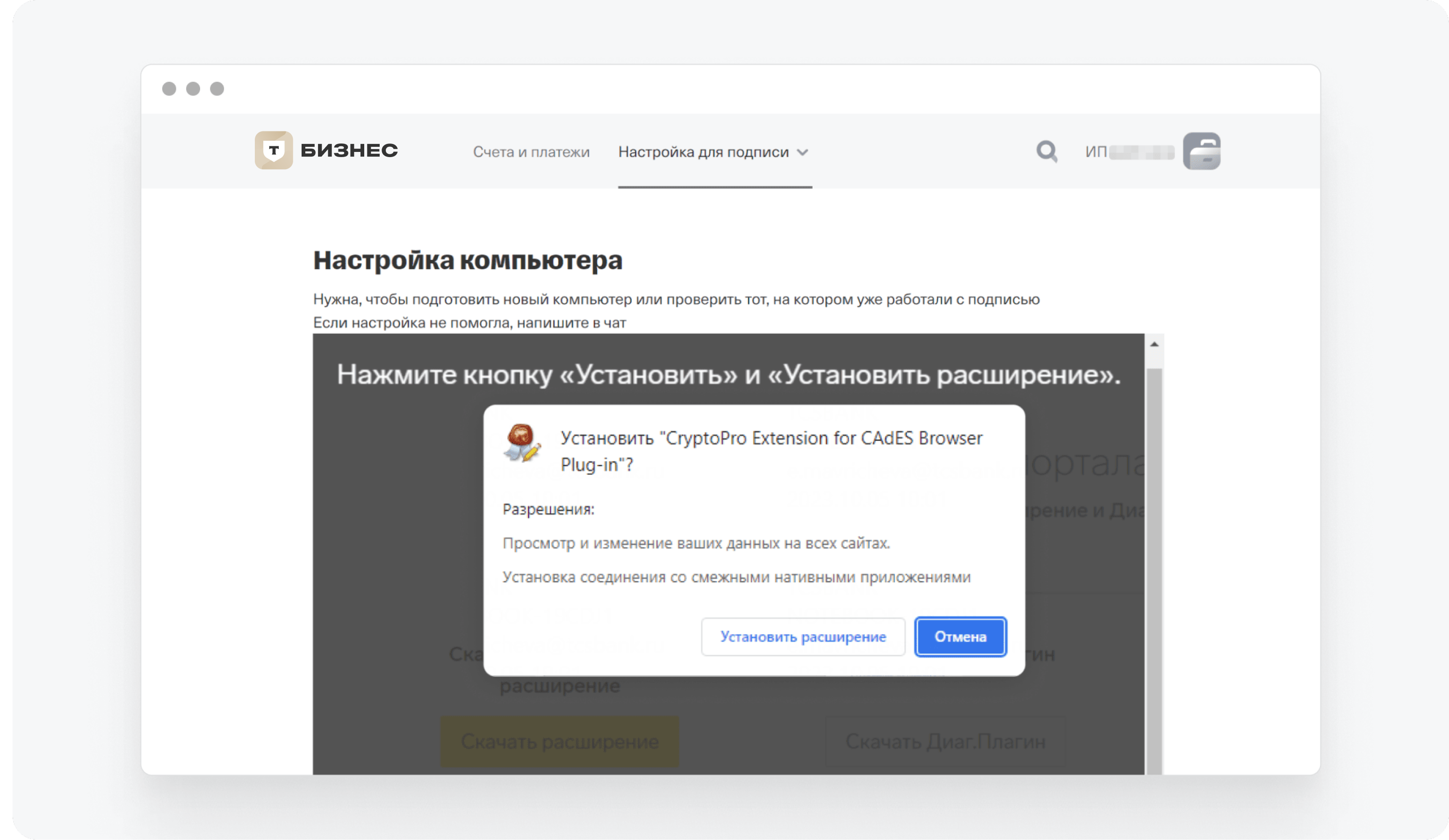Click the Установить расширение button
The image size is (1449, 840).
point(803,637)
